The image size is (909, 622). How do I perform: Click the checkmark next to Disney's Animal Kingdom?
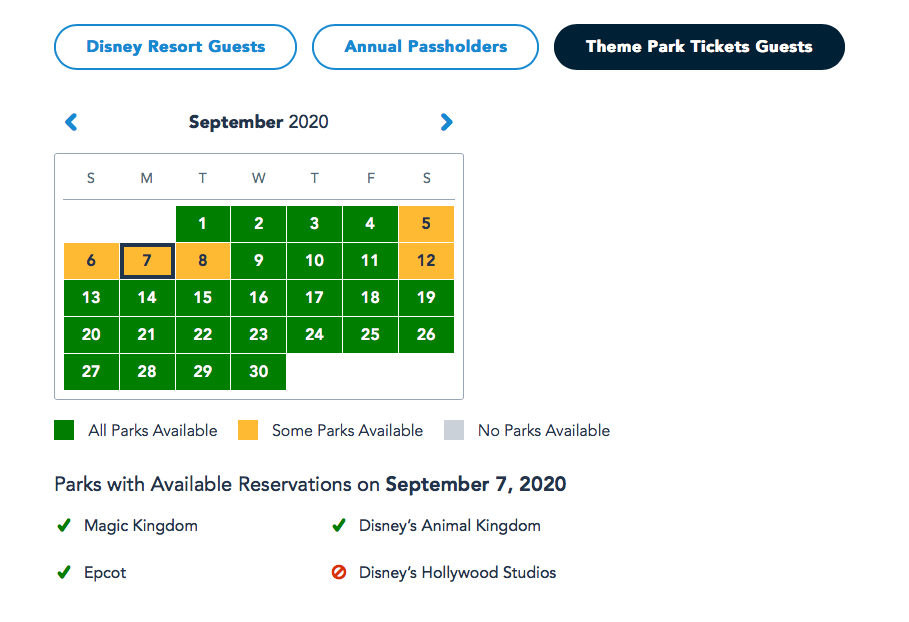tap(339, 525)
